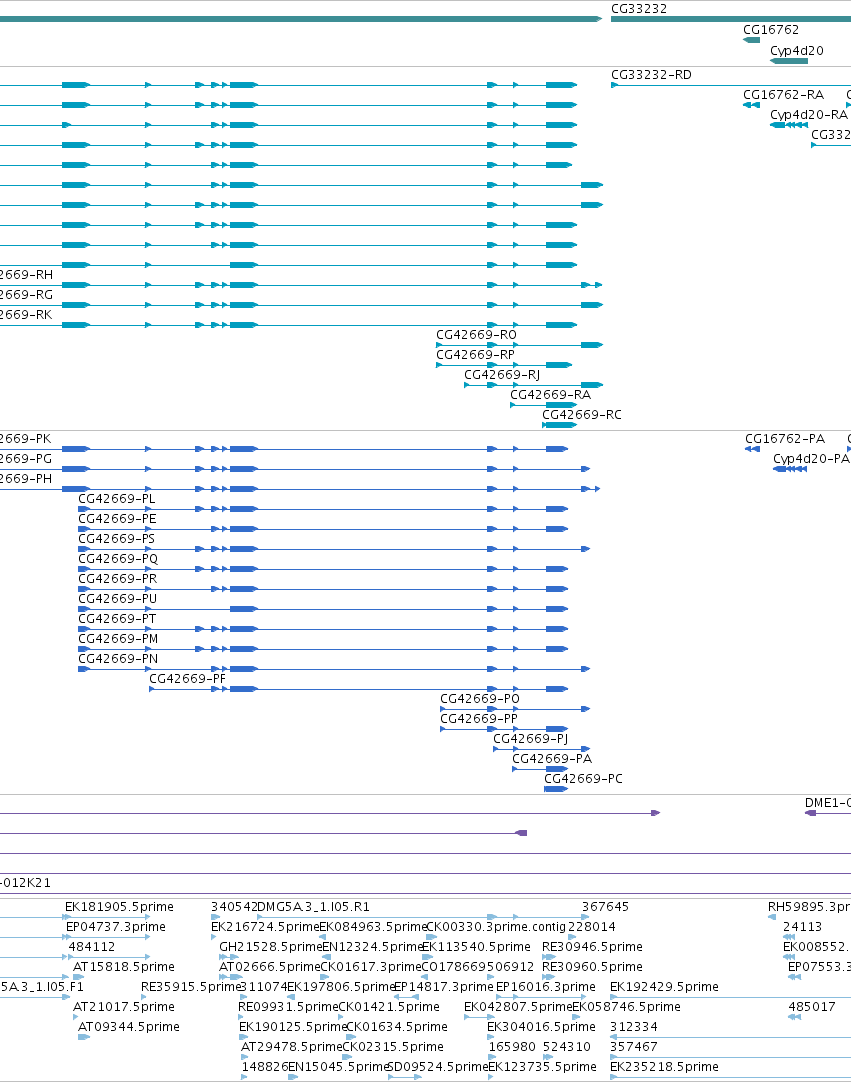Viewport: 851px width, 1082px height.
Task: Click EST label 484112
Action: tap(92, 947)
